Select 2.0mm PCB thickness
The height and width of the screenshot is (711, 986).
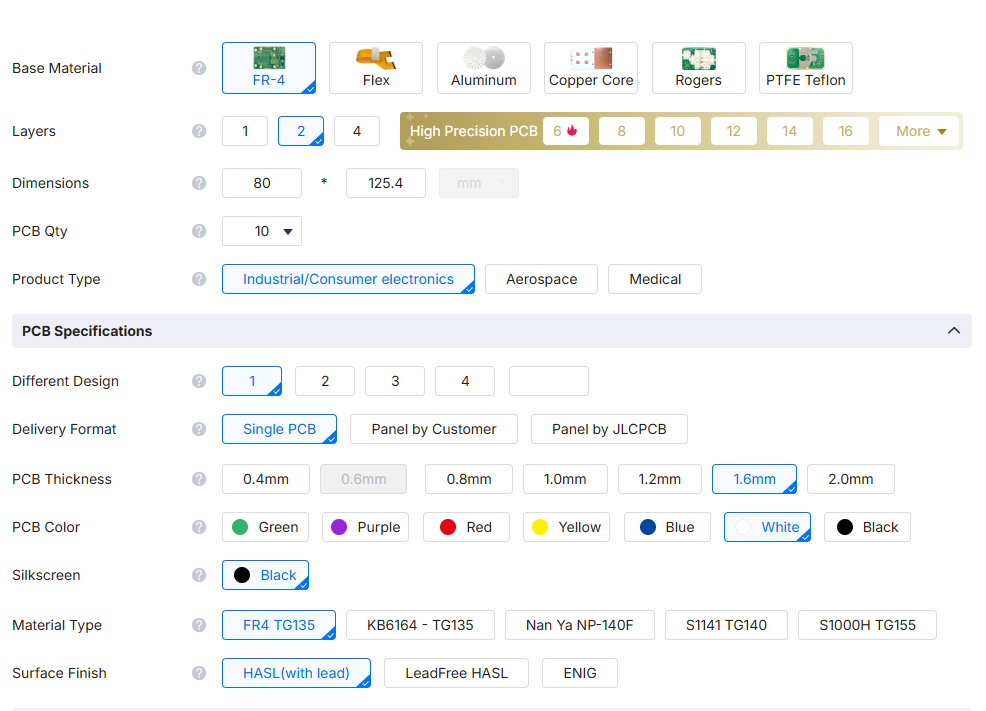[850, 479]
